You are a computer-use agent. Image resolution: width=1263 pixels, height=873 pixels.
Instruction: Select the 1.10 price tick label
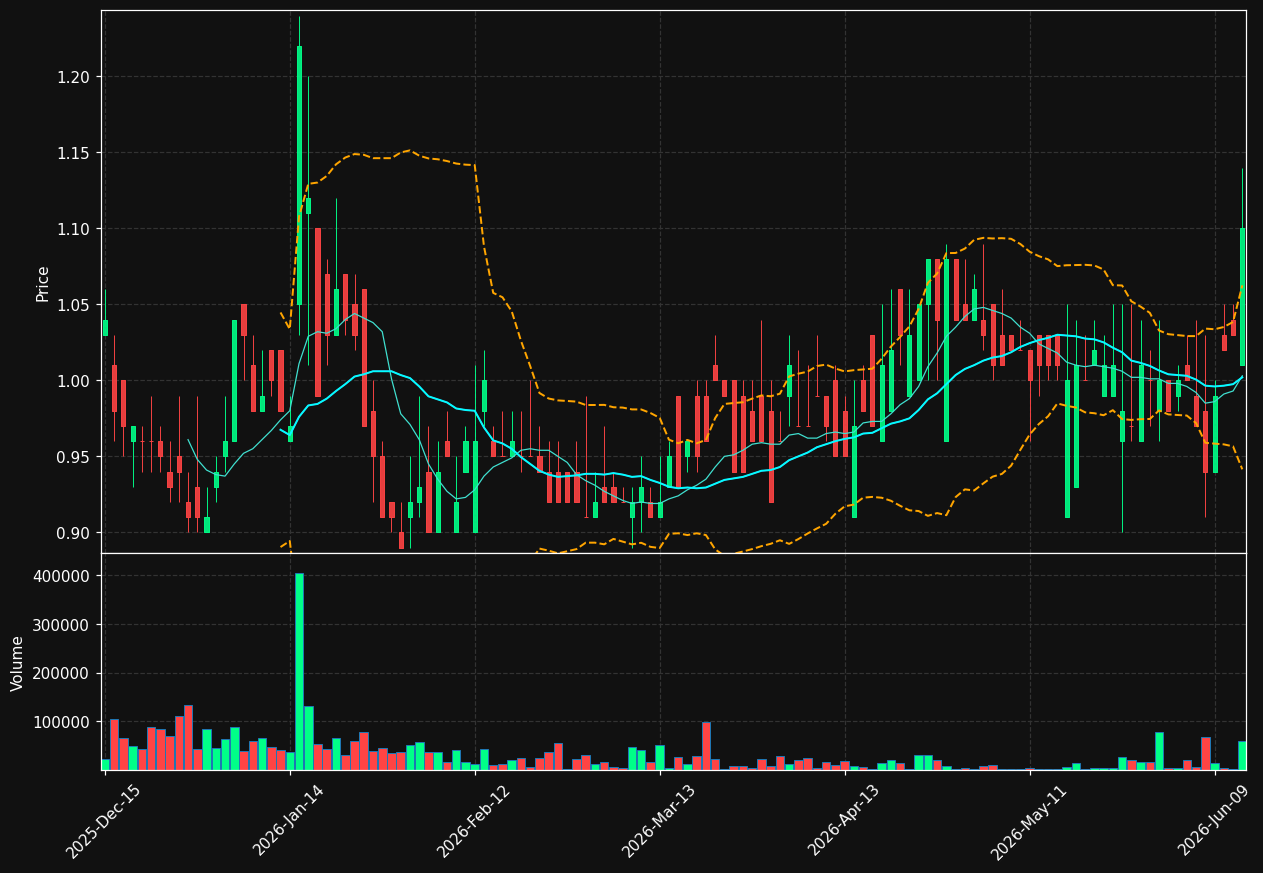point(72,229)
